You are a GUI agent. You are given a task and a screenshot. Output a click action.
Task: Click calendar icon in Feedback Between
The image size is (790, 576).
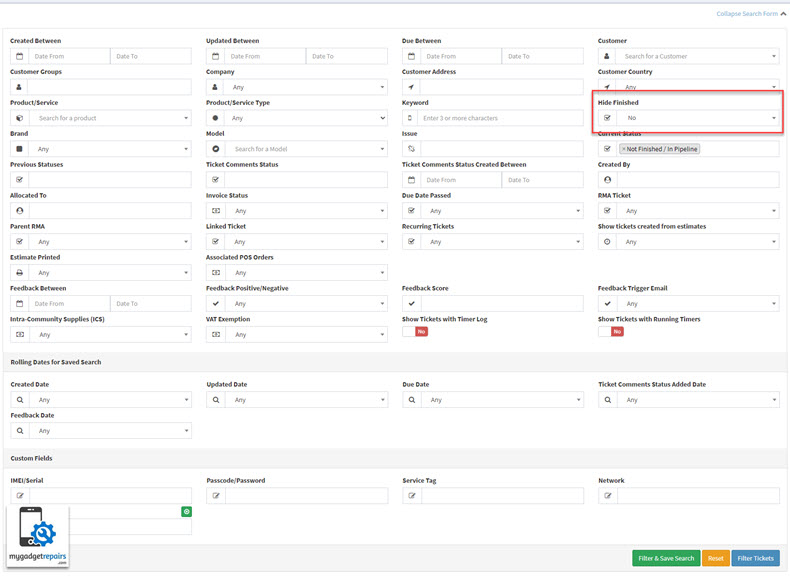(19, 303)
